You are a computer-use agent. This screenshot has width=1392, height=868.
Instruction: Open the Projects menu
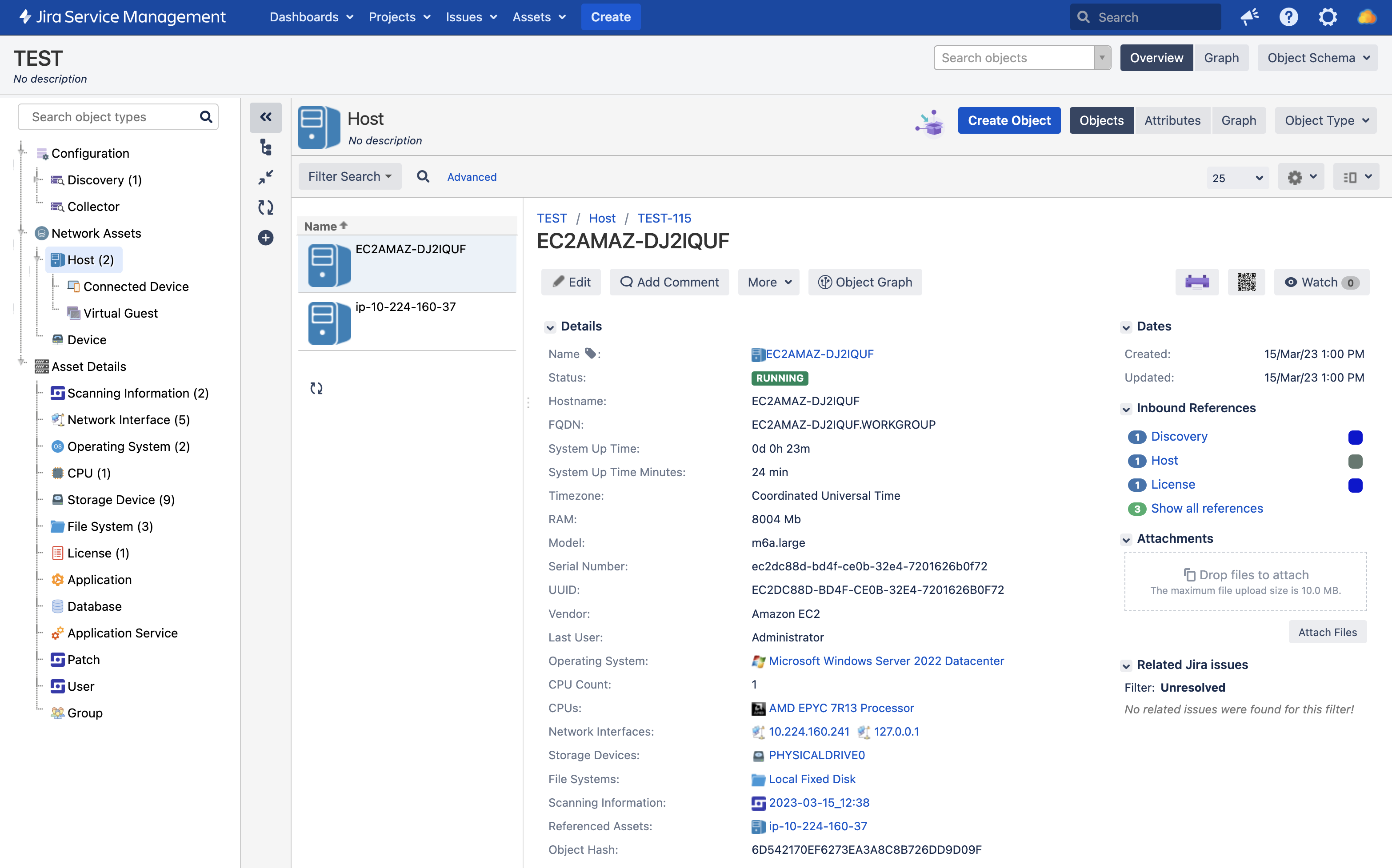click(x=400, y=16)
